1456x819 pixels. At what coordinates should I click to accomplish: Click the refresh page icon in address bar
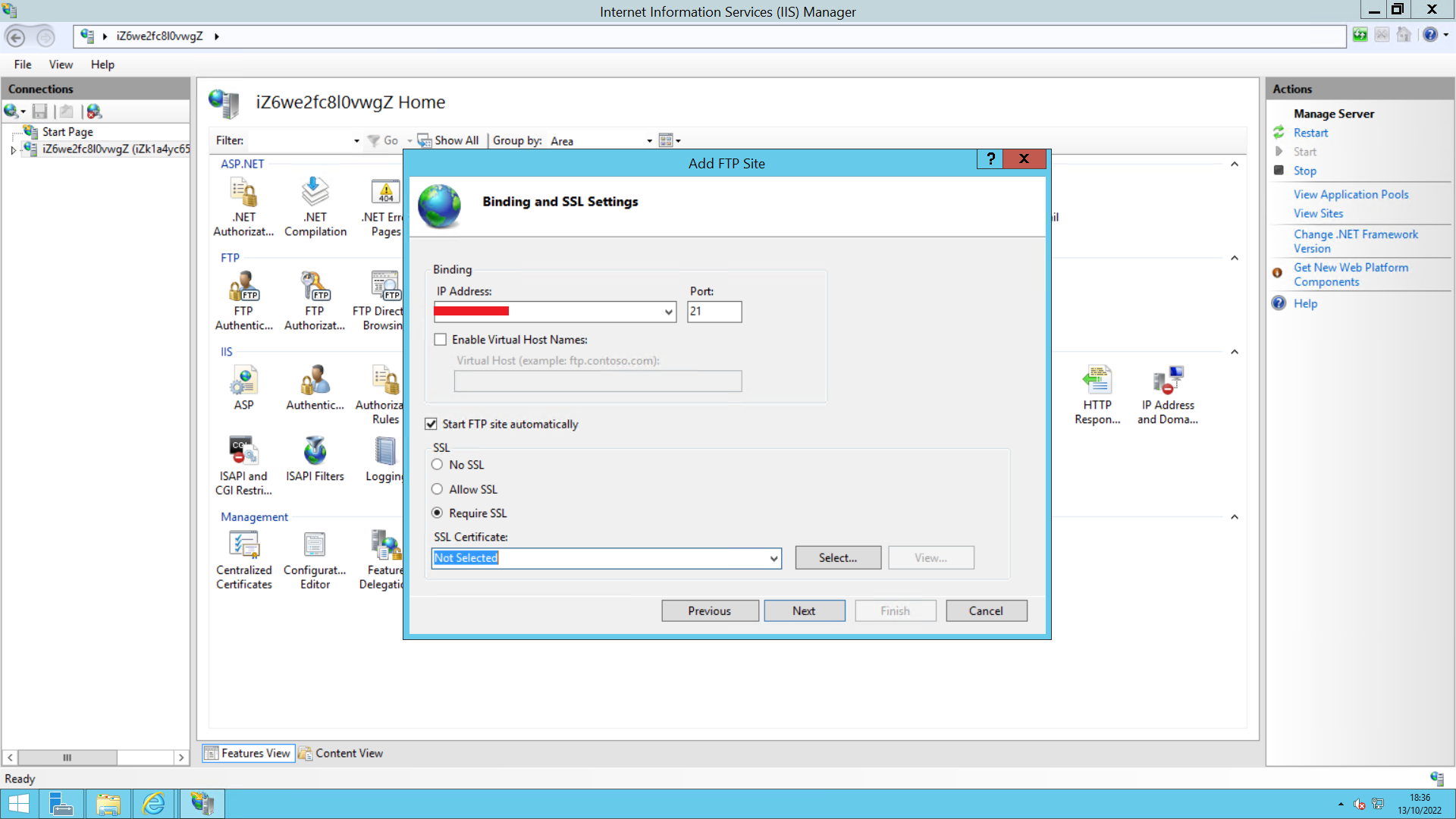tap(1360, 35)
